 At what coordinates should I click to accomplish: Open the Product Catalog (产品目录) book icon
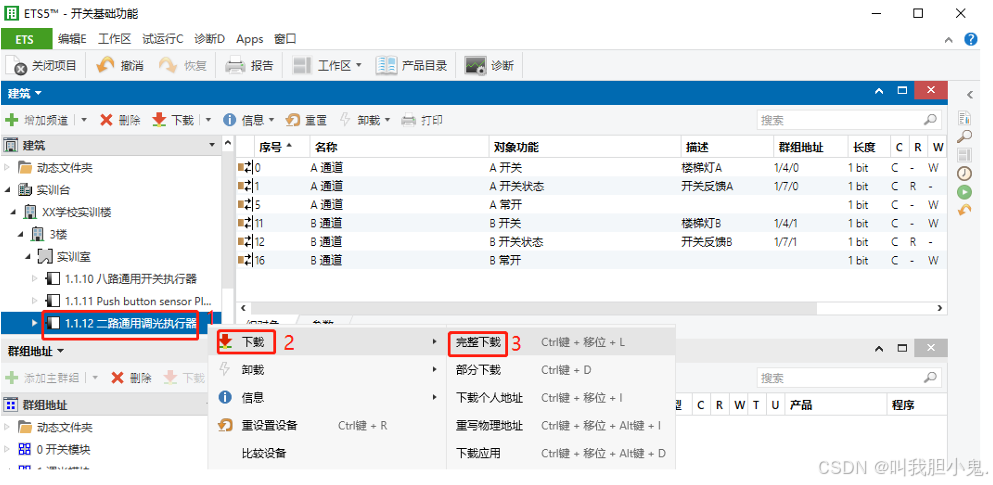[x=386, y=66]
